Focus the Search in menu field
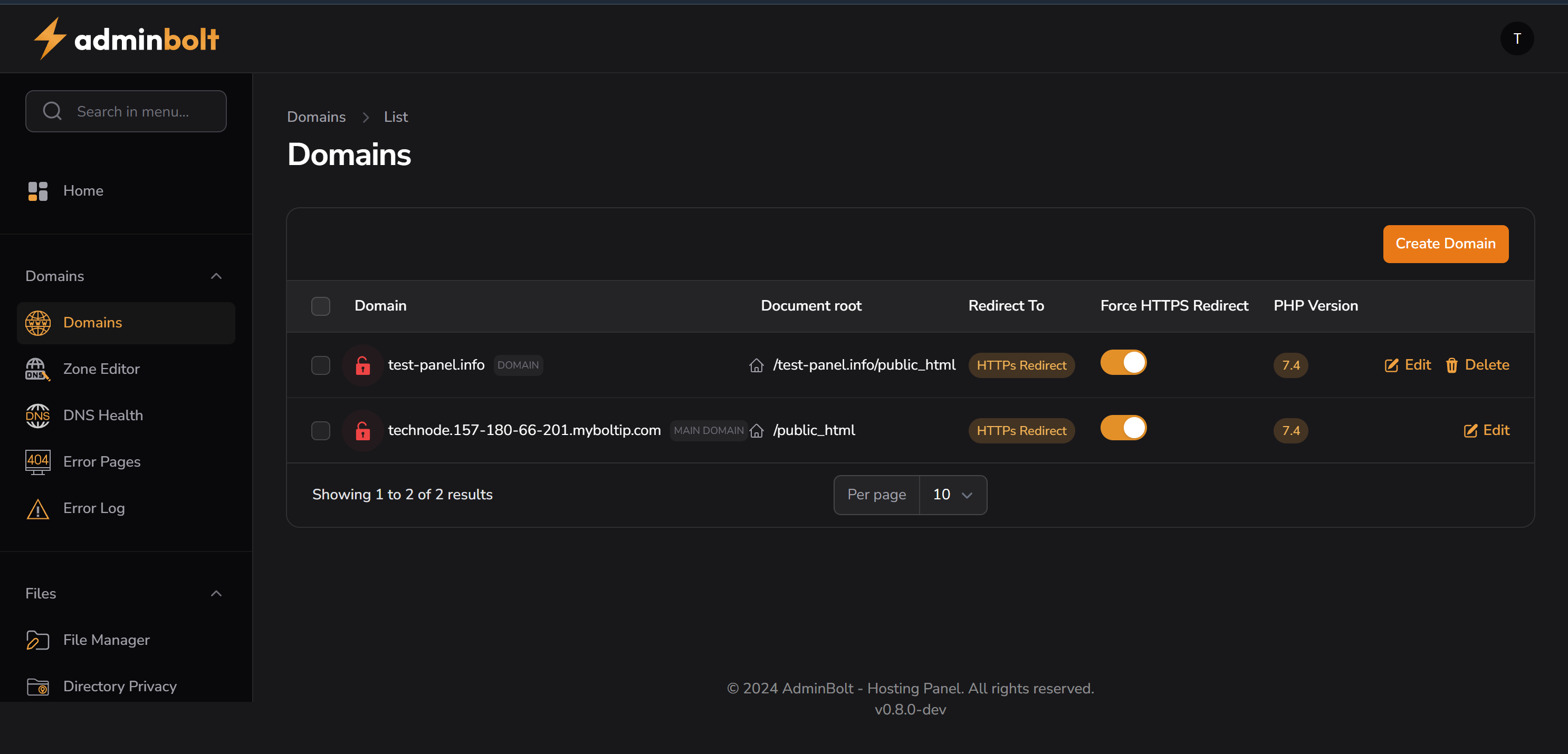The width and height of the screenshot is (1568, 754). point(133,111)
